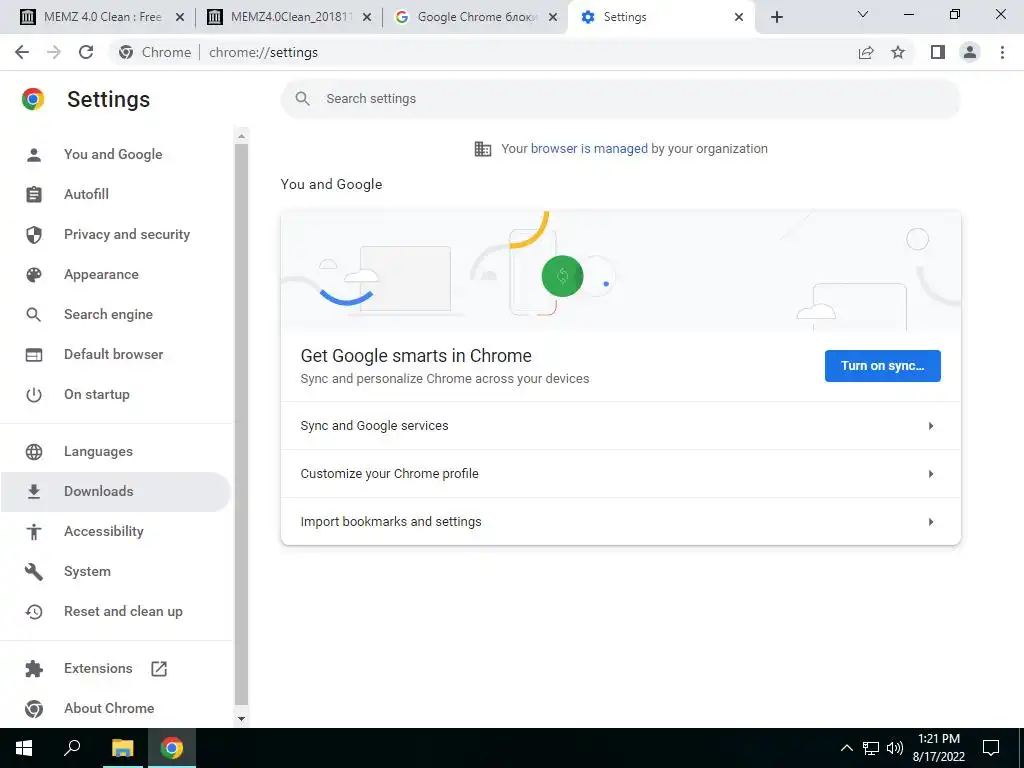Expand Customize your Chrome profile row
1024x768 pixels.
(x=620, y=474)
